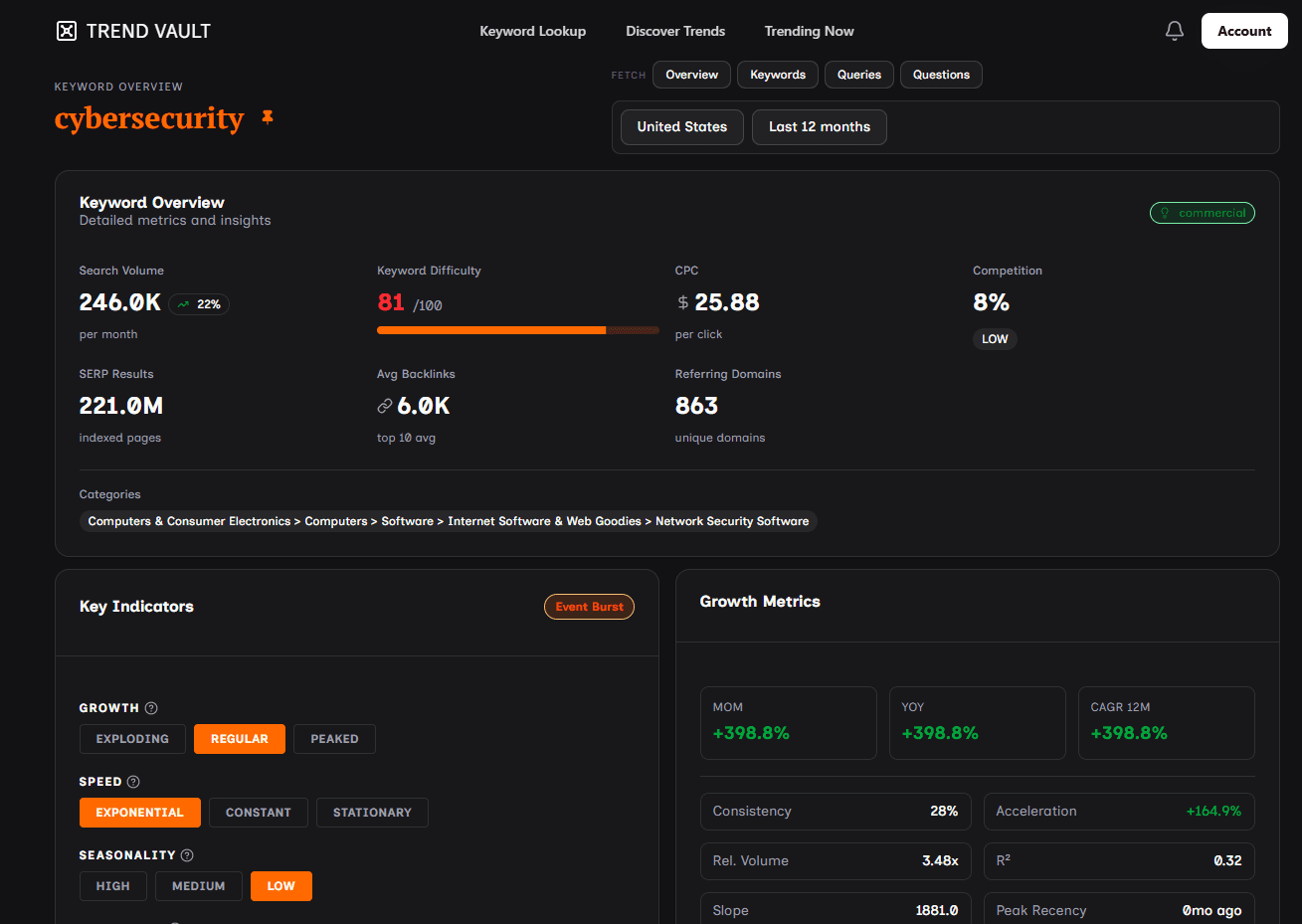Click the dollar sign icon beside 25.88
Image resolution: width=1302 pixels, height=924 pixels.
click(682, 302)
